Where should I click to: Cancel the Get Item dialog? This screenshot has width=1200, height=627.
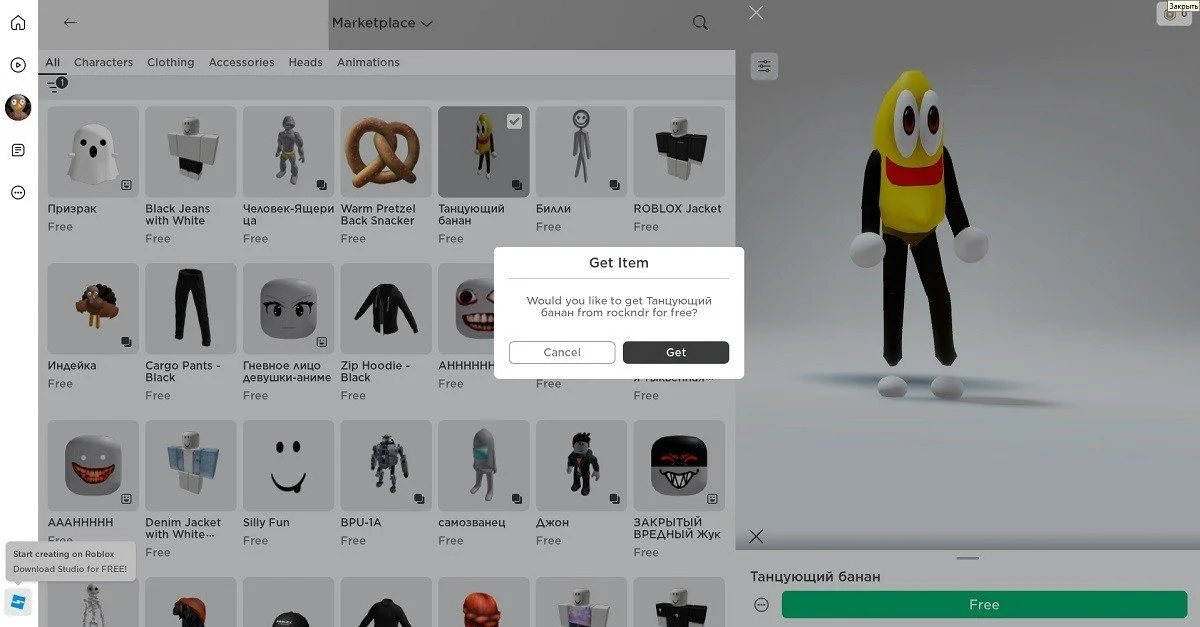coord(562,352)
